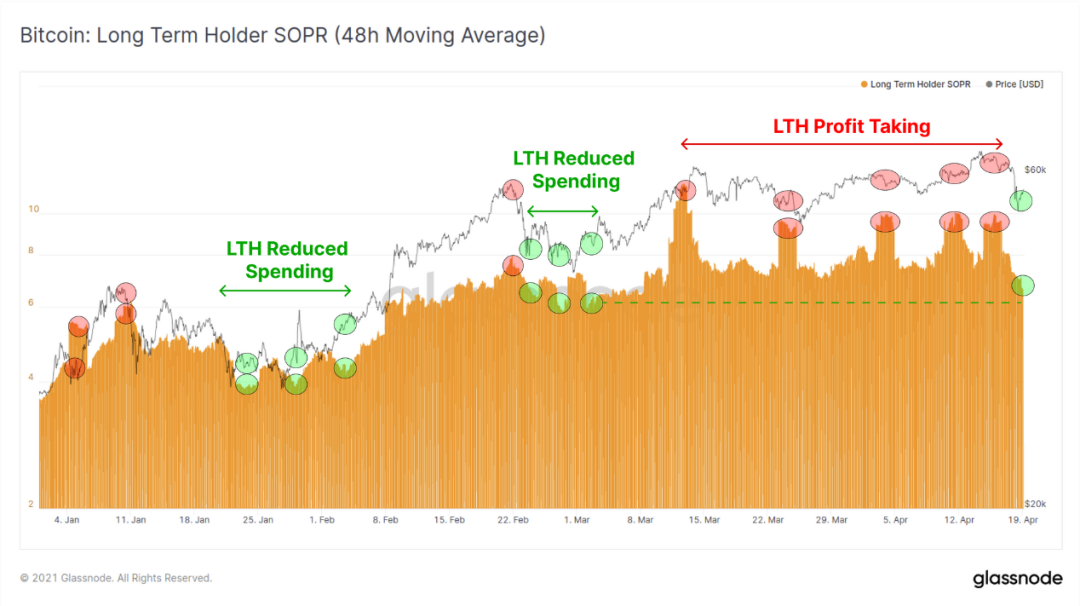Viewport: 1080px width, 606px height.
Task: Click the gray Price legend dot
Action: tap(989, 84)
